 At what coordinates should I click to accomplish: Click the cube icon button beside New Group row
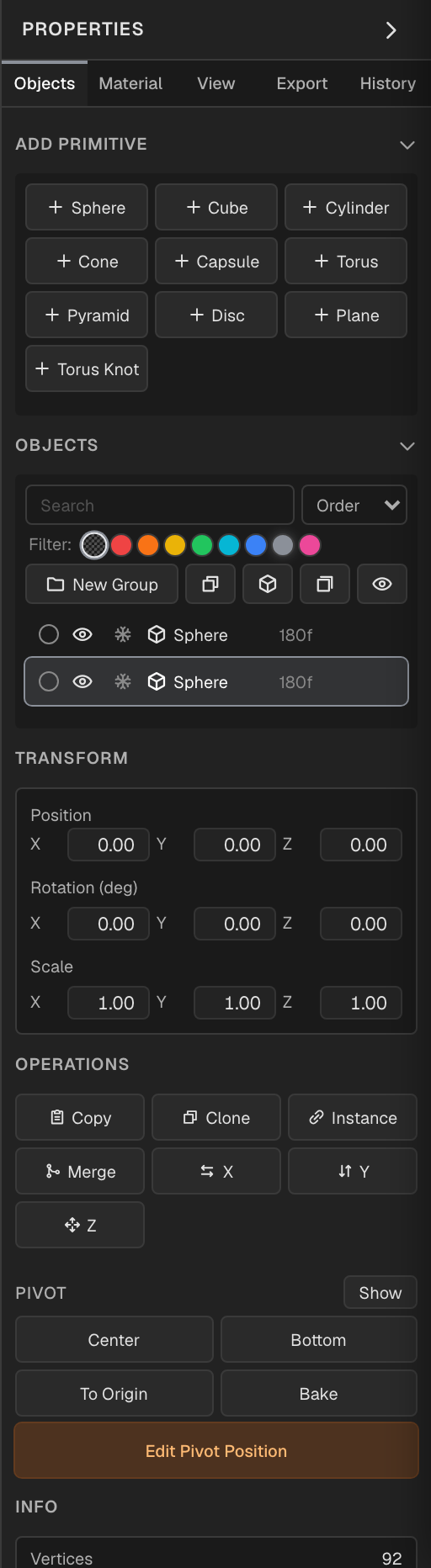[x=268, y=584]
